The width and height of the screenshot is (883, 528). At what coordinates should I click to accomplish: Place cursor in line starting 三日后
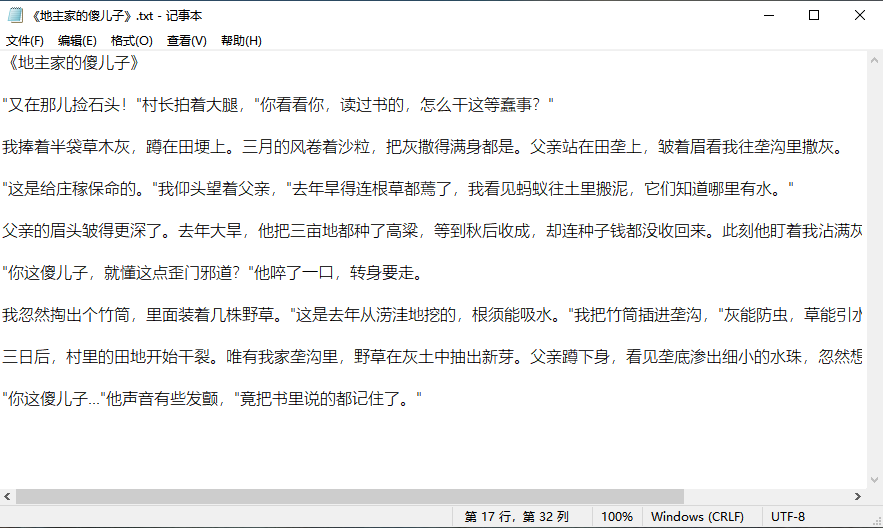pos(300,356)
